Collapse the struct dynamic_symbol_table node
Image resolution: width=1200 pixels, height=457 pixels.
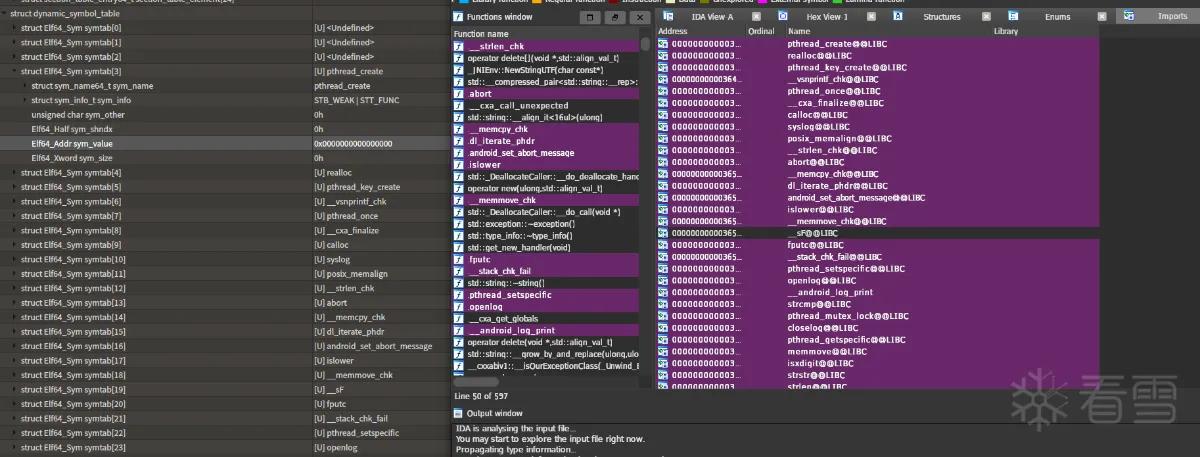(x=4, y=13)
